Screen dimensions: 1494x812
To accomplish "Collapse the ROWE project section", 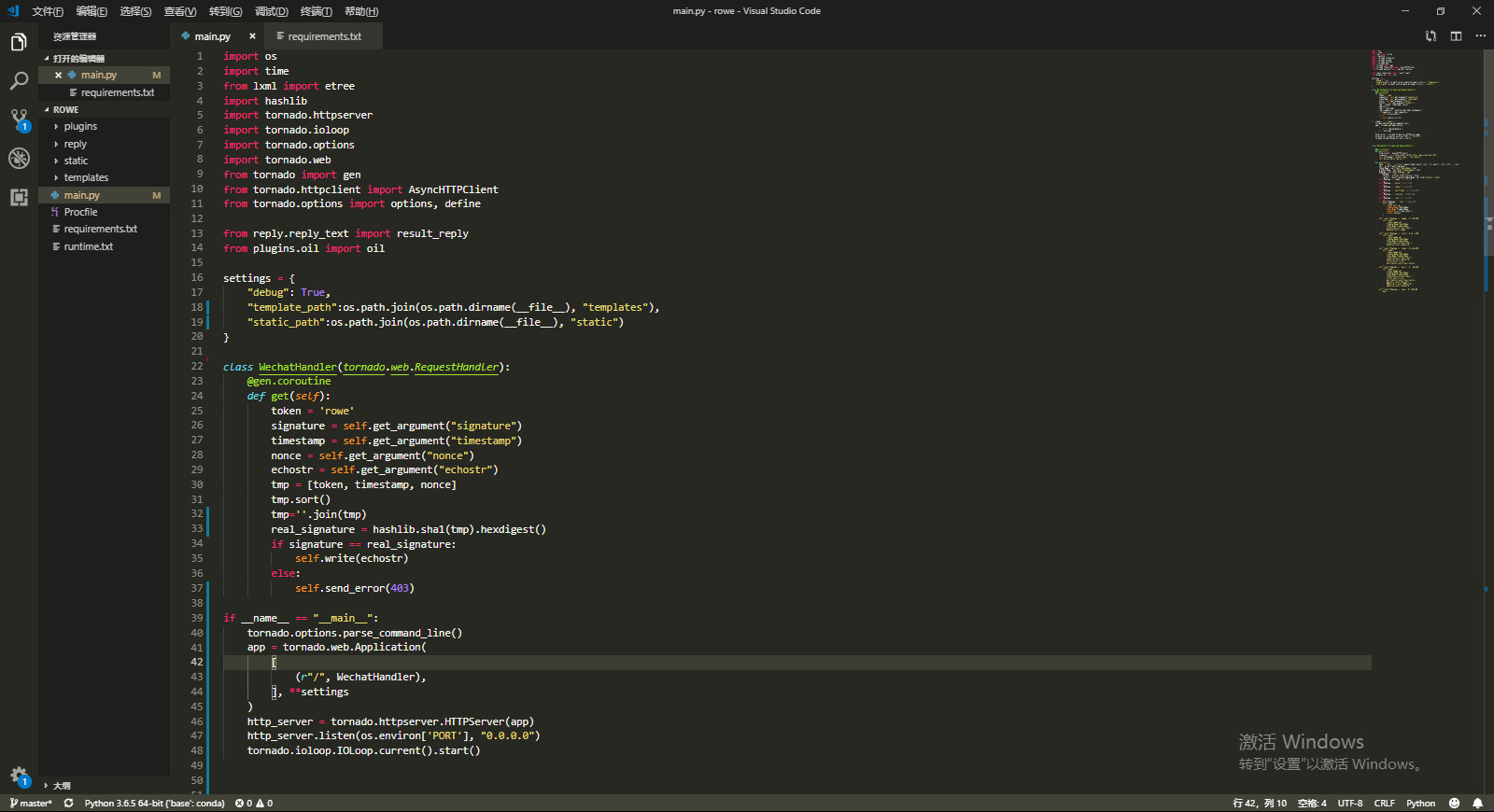I will [65, 110].
